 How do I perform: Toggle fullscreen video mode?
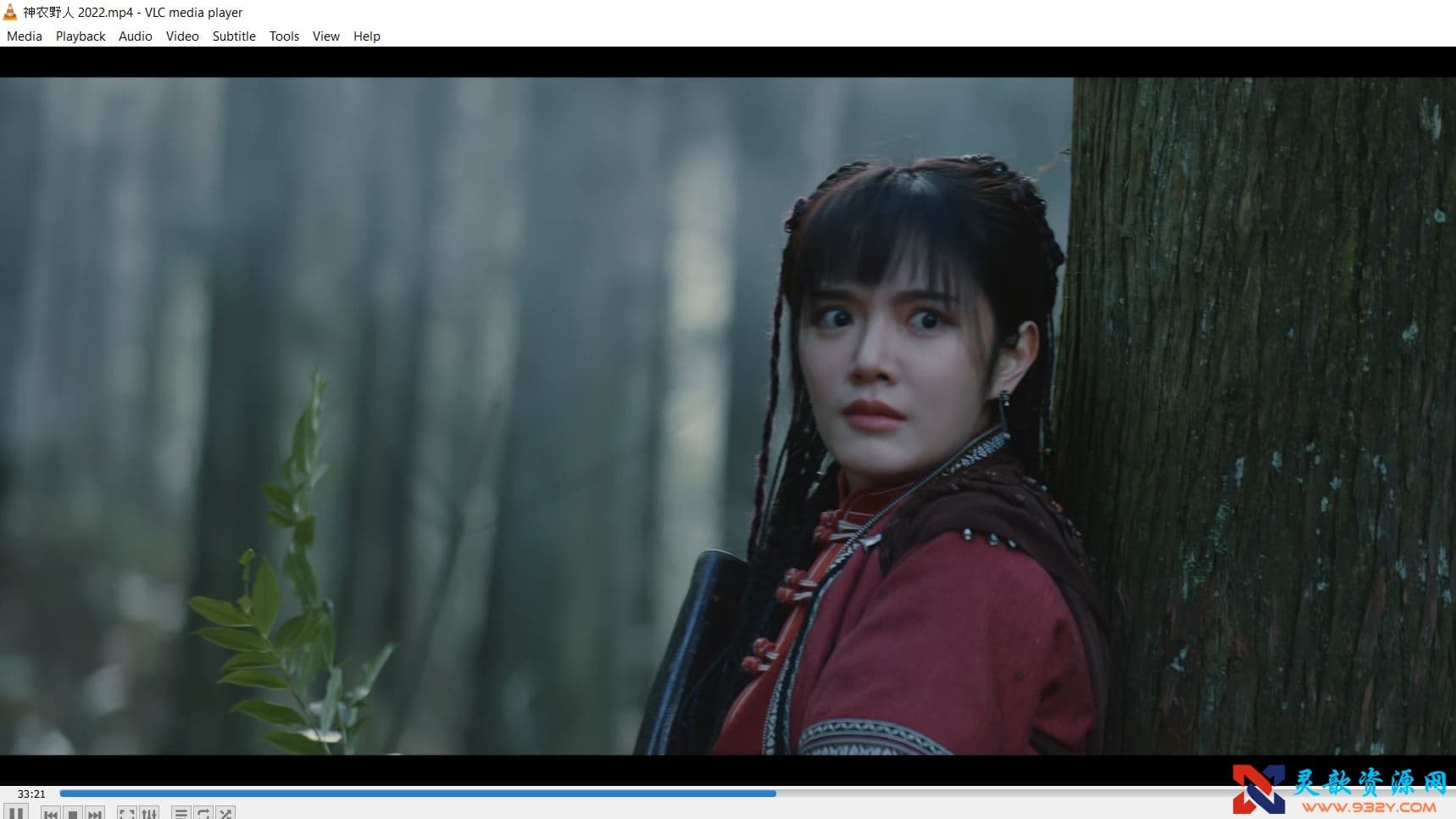(127, 813)
